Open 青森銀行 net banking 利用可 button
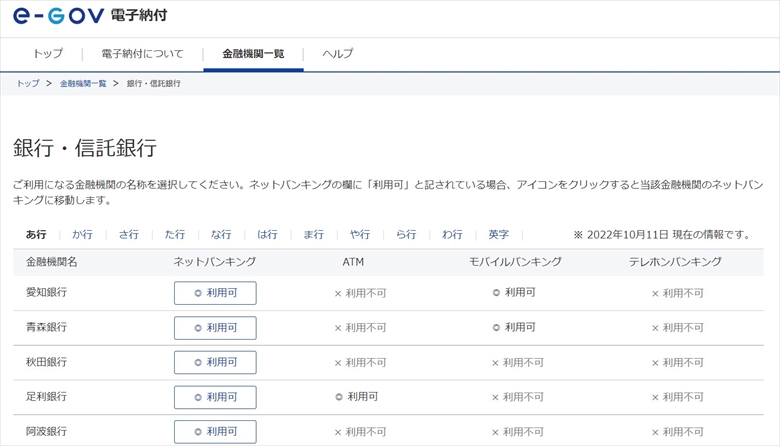 215,328
